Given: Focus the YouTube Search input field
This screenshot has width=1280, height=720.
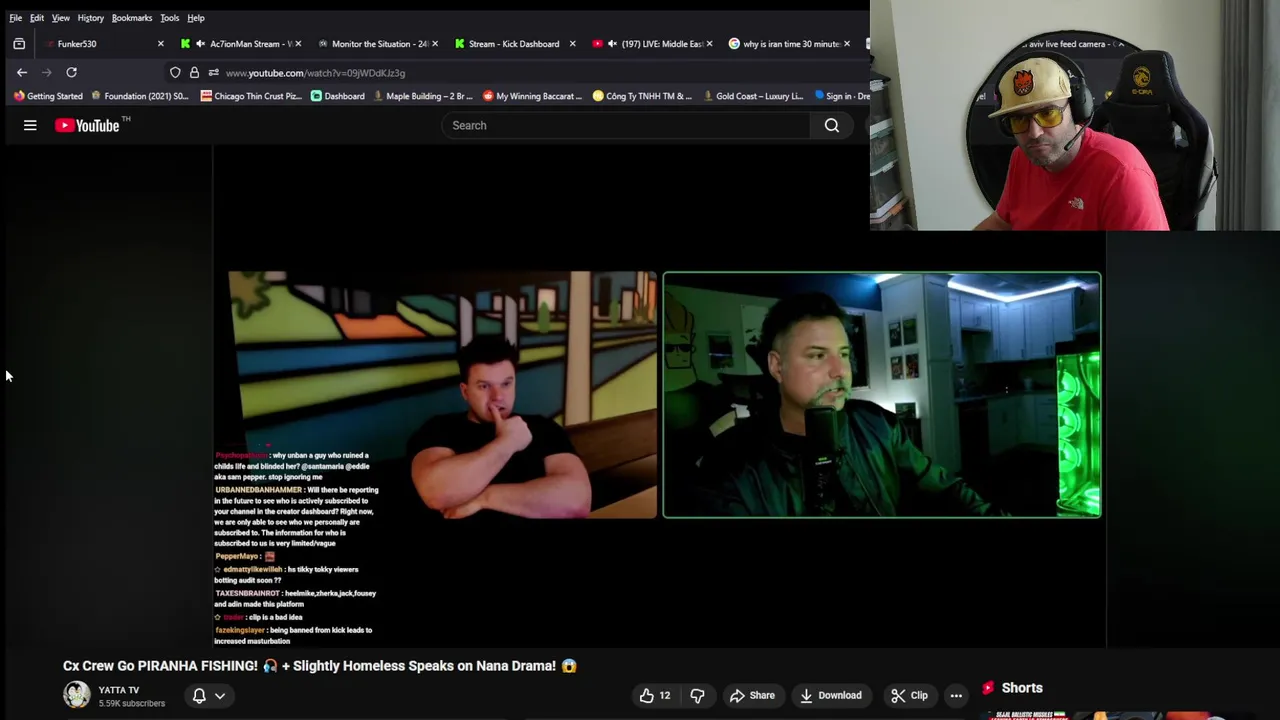Looking at the screenshot, I should (626, 125).
